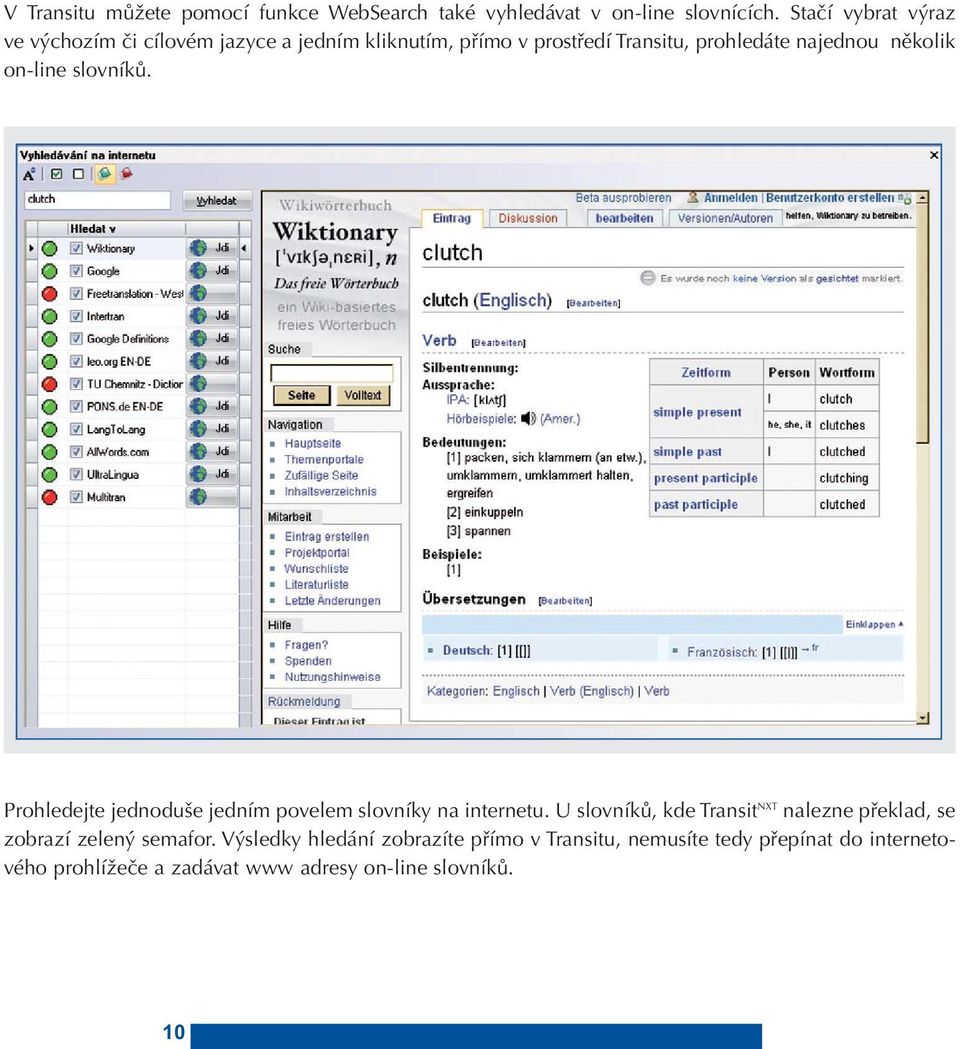
Task: Uncheck the Intertran checkbox
Action: [x=76, y=316]
